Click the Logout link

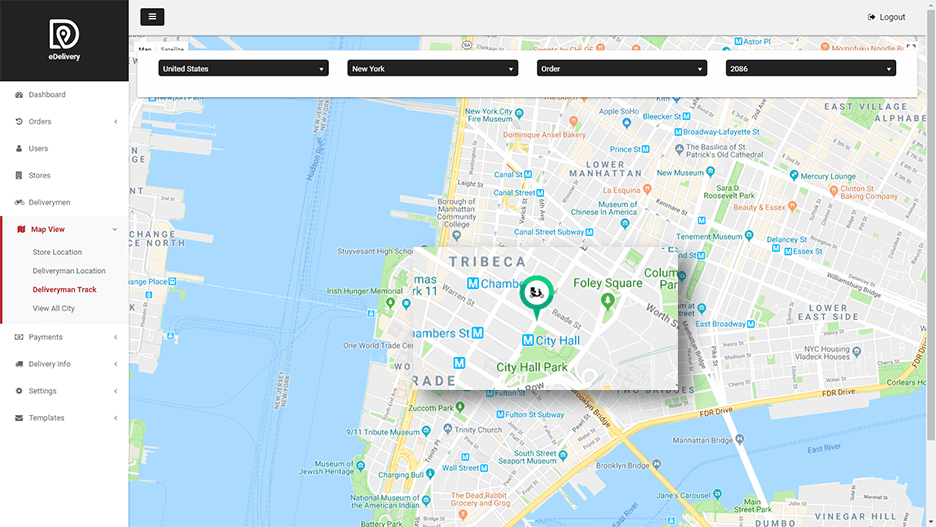coord(886,17)
